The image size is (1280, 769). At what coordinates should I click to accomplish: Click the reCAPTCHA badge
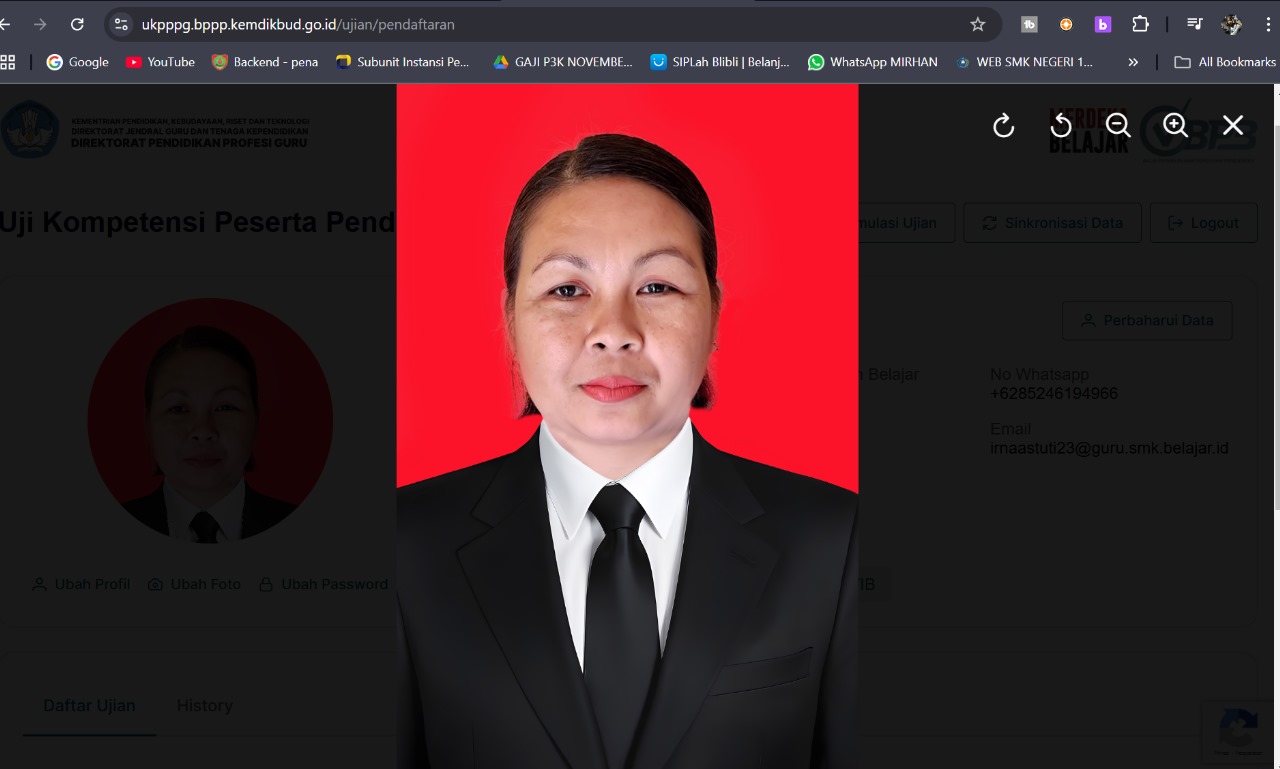tap(1239, 733)
